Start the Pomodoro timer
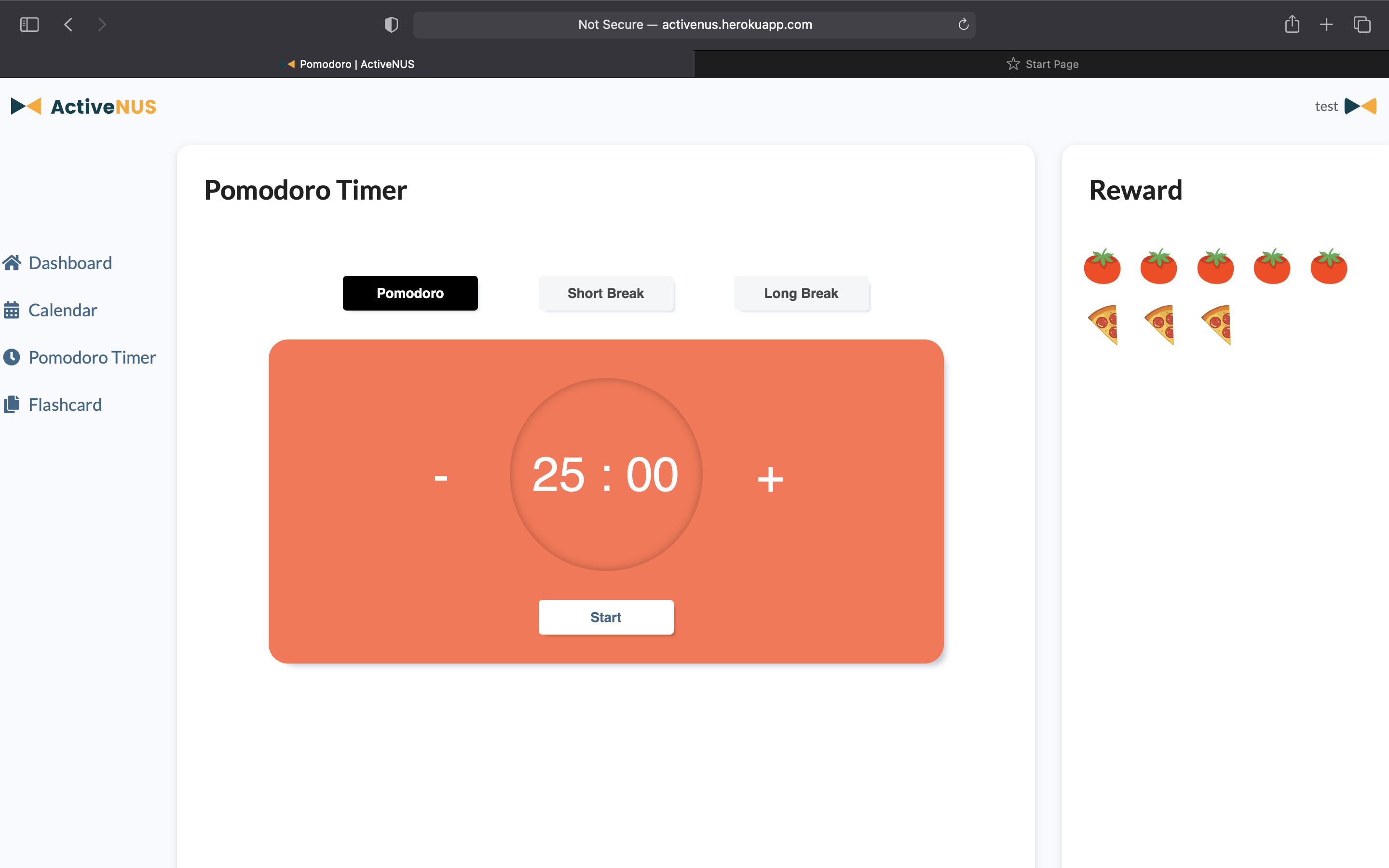Image resolution: width=1389 pixels, height=868 pixels. (606, 617)
